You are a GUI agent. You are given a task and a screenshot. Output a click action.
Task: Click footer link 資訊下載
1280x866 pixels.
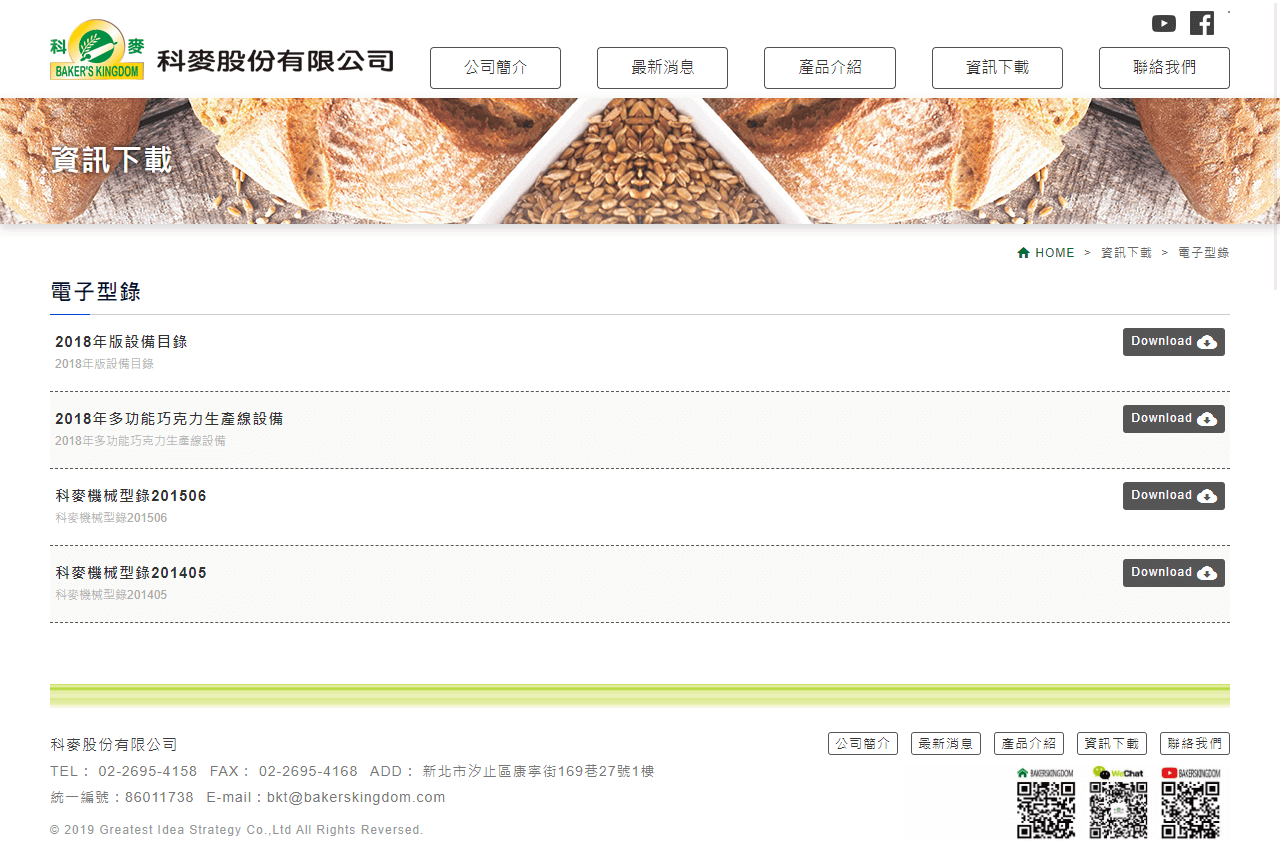pyautogui.click(x=1112, y=744)
